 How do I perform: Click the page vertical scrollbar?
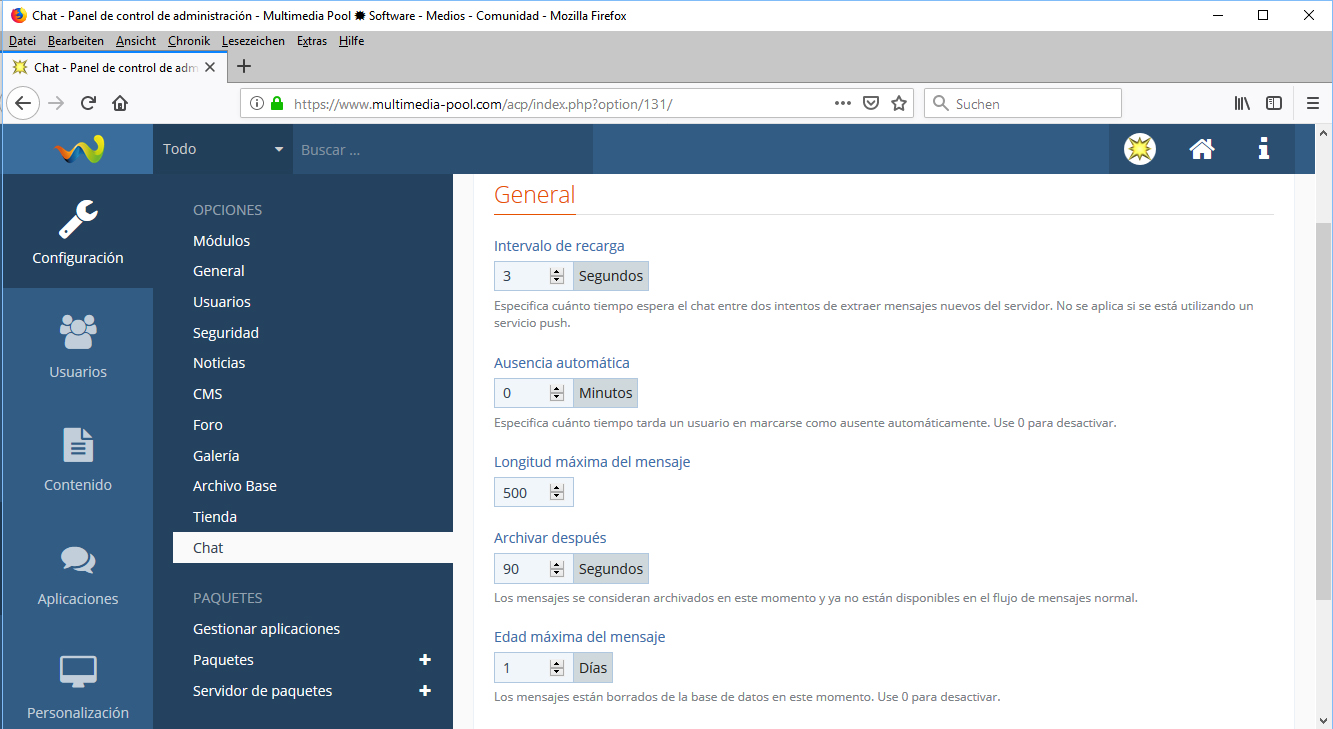tap(1322, 400)
